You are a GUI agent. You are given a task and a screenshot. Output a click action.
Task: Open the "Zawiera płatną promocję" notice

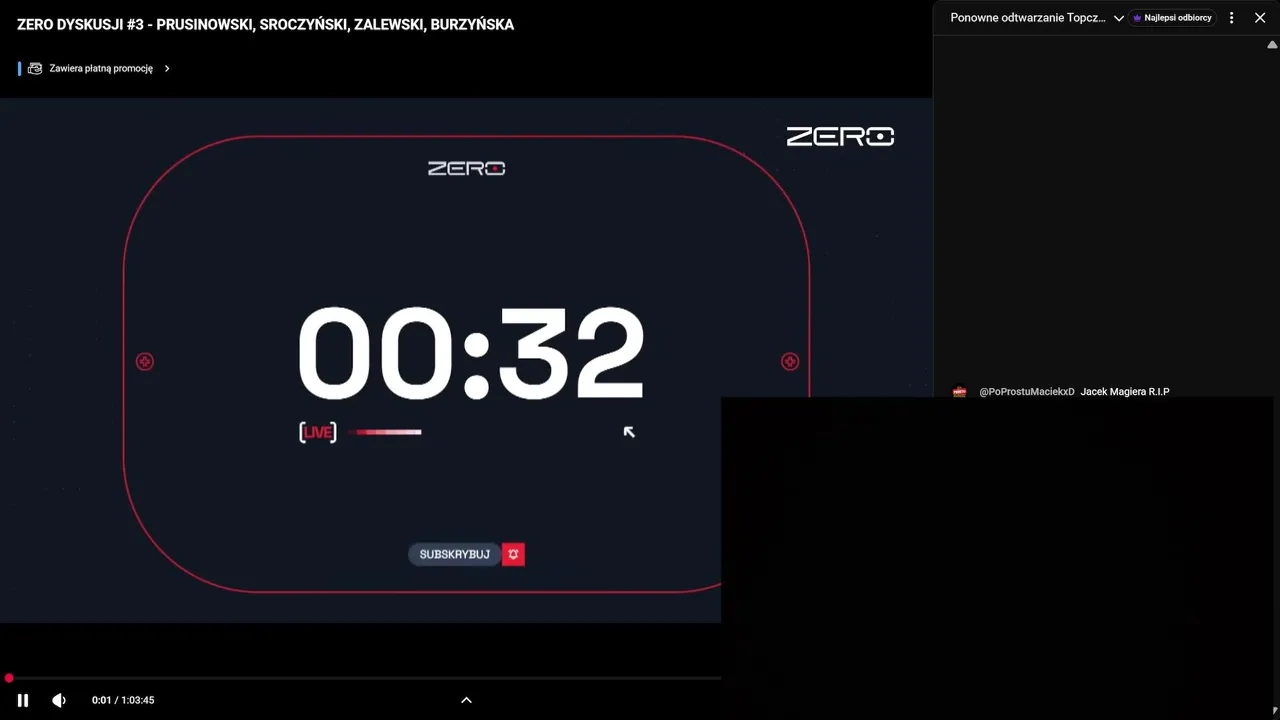click(101, 69)
